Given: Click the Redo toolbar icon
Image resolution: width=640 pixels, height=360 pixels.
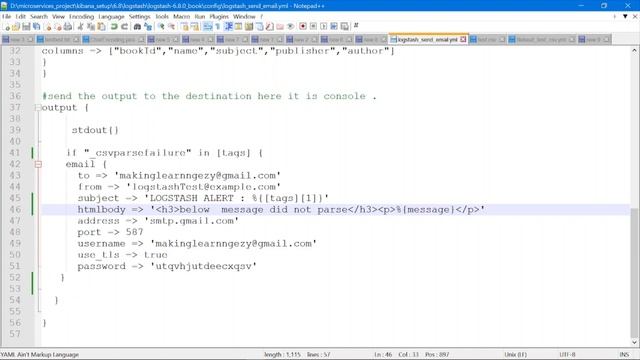Looking at the screenshot, I should tap(124, 27).
